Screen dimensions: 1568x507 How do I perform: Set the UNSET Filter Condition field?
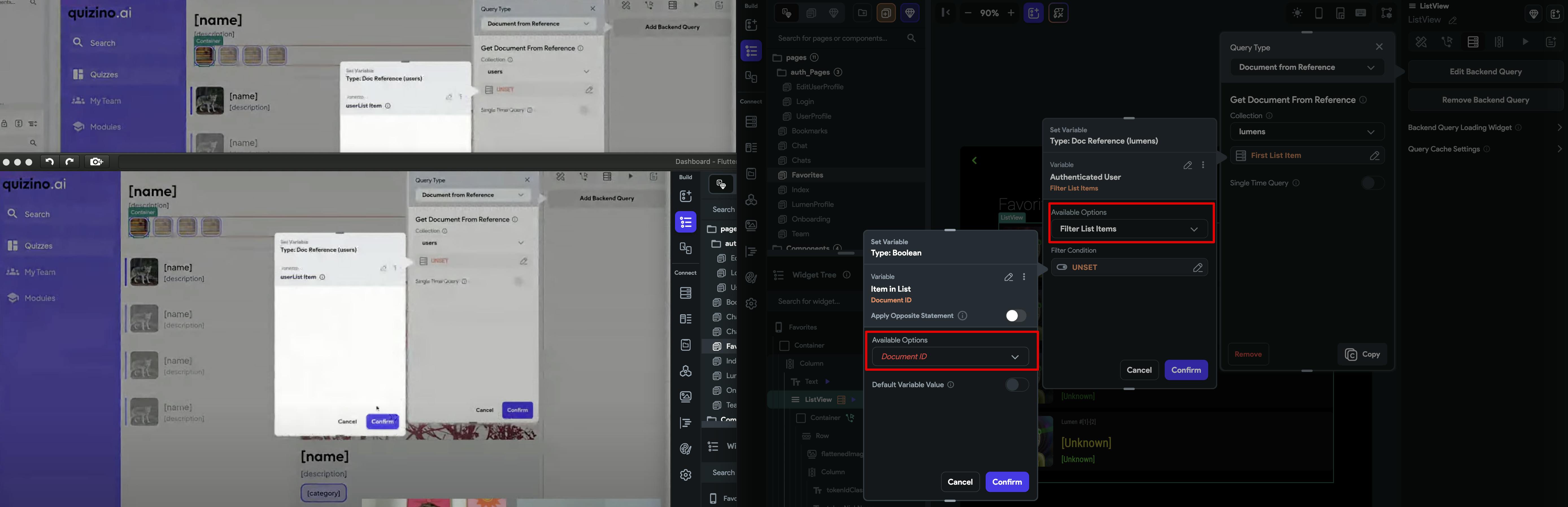(1129, 268)
